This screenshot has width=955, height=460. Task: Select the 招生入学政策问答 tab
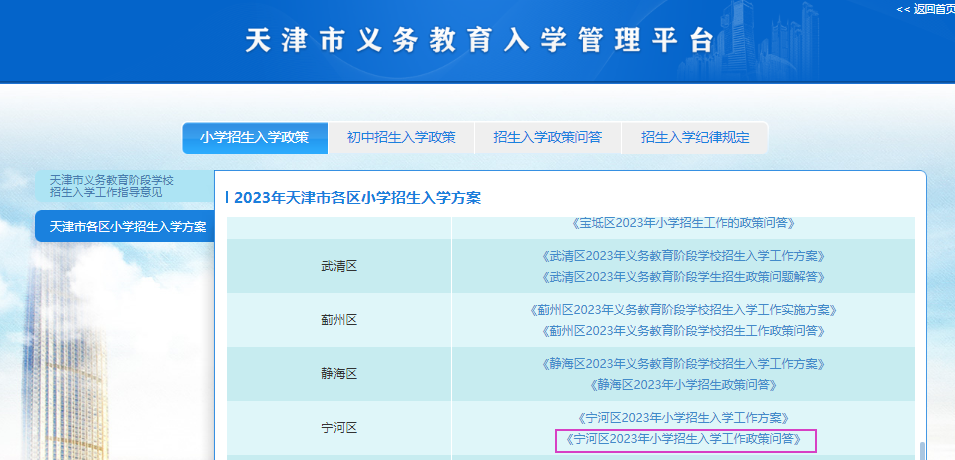[547, 137]
